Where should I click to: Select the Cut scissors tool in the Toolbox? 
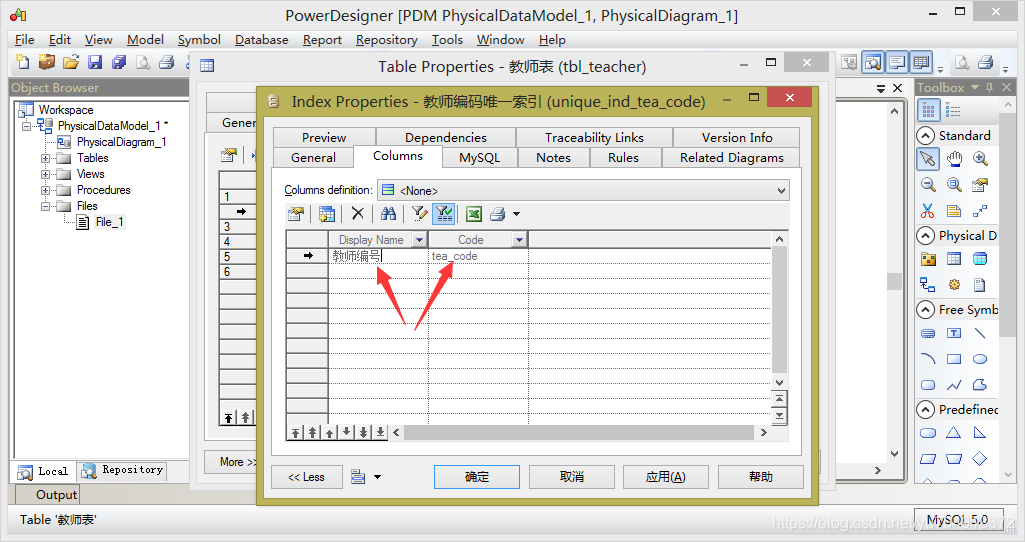[928, 211]
